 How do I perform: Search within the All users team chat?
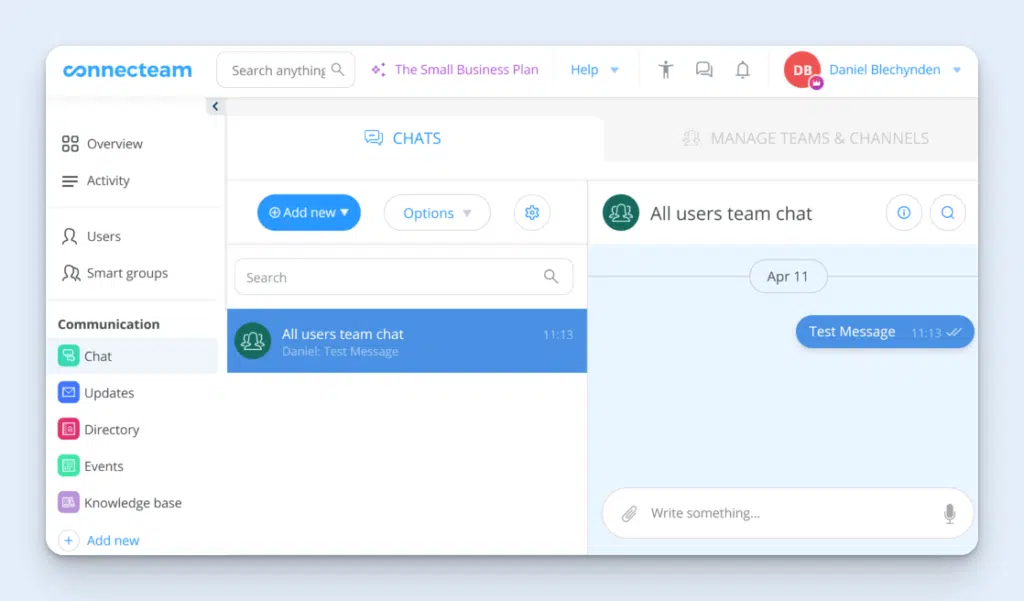pos(947,213)
